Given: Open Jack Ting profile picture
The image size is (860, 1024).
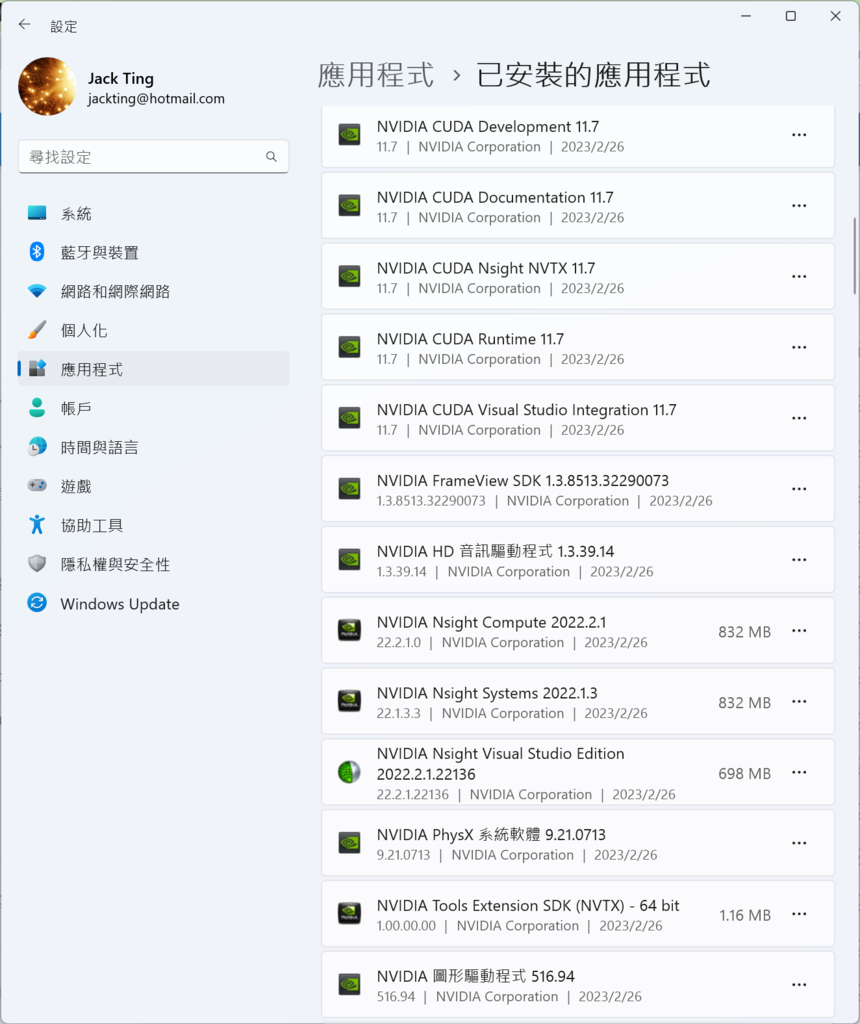Looking at the screenshot, I should [x=47, y=86].
